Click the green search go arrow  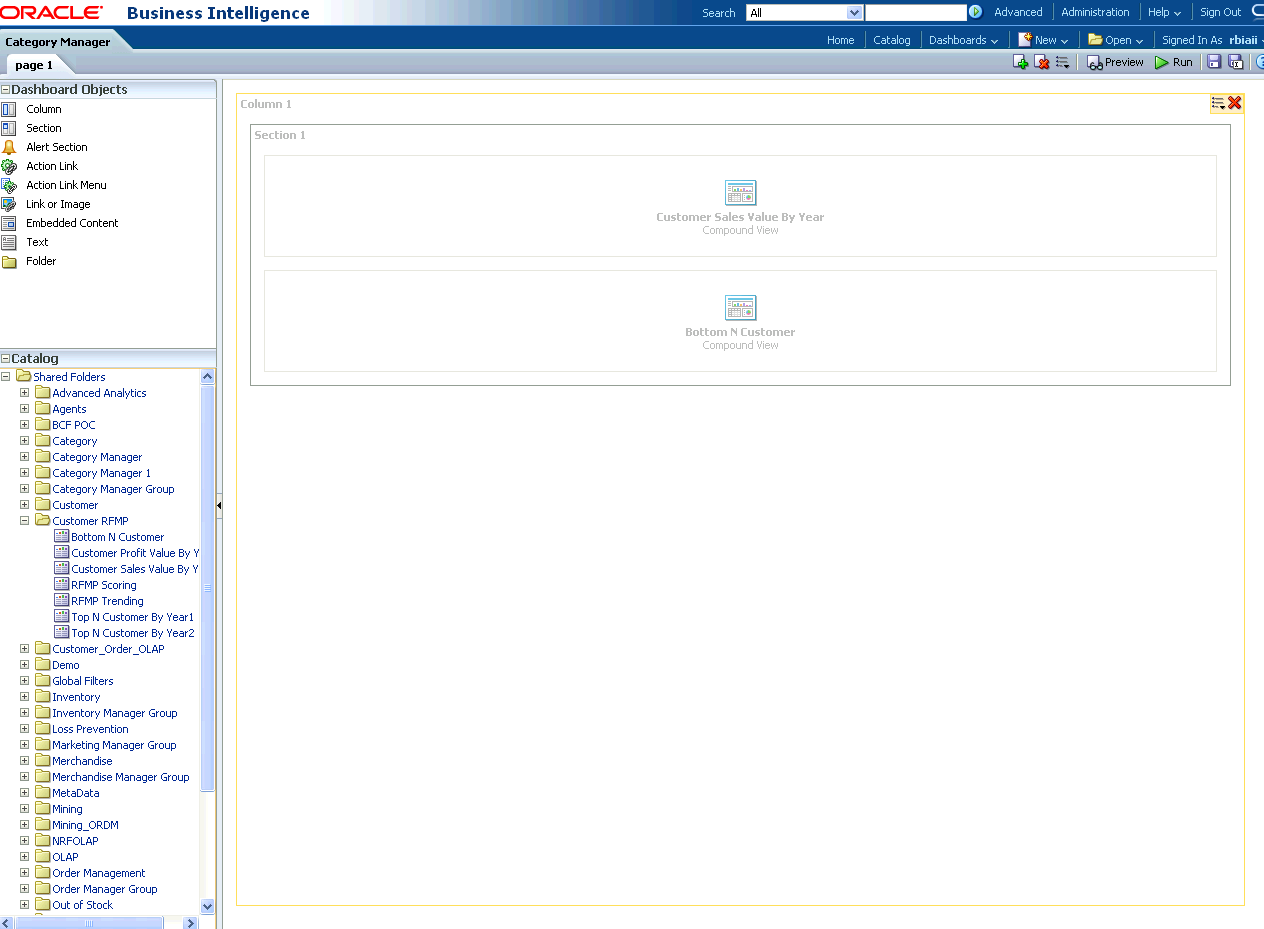click(x=976, y=12)
